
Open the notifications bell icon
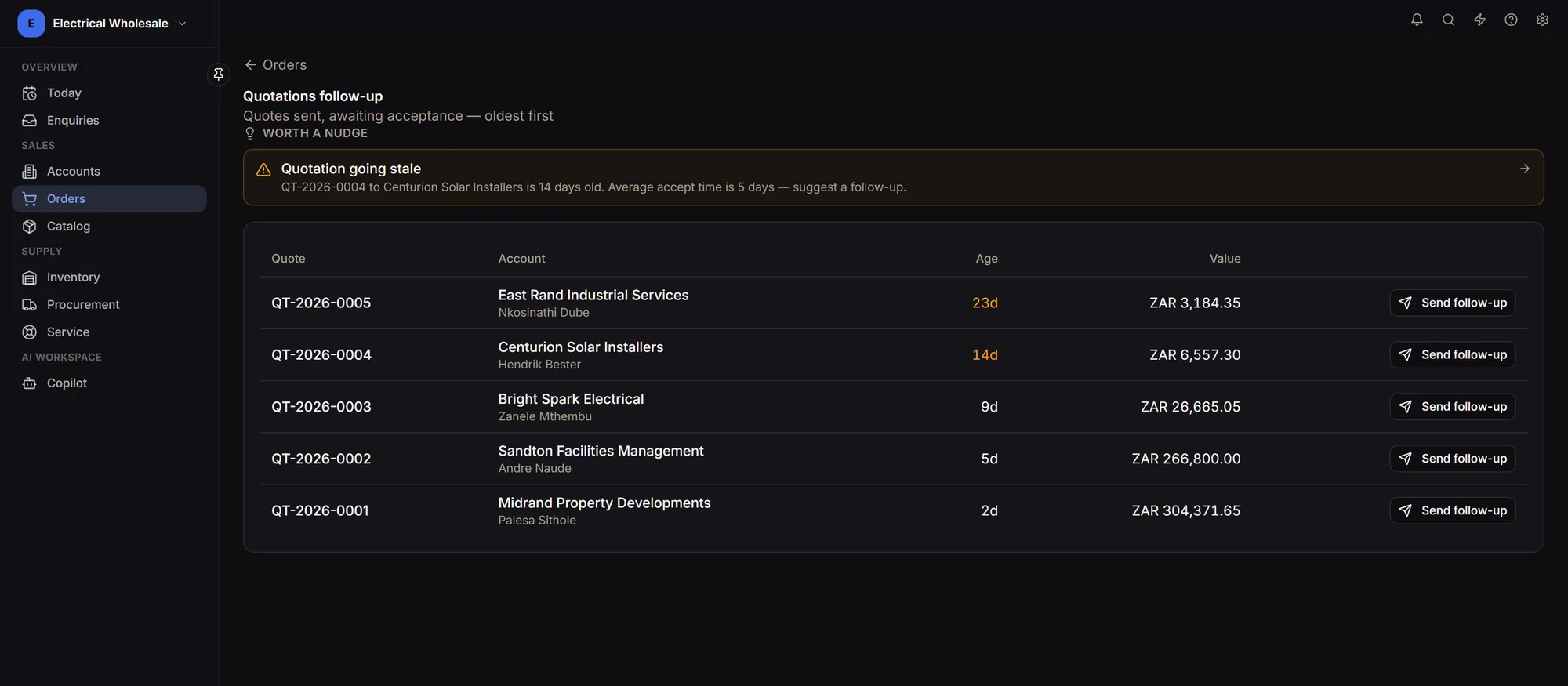click(1417, 20)
